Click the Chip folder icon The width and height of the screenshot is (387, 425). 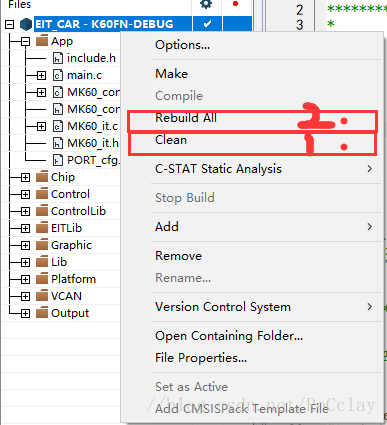(x=42, y=177)
